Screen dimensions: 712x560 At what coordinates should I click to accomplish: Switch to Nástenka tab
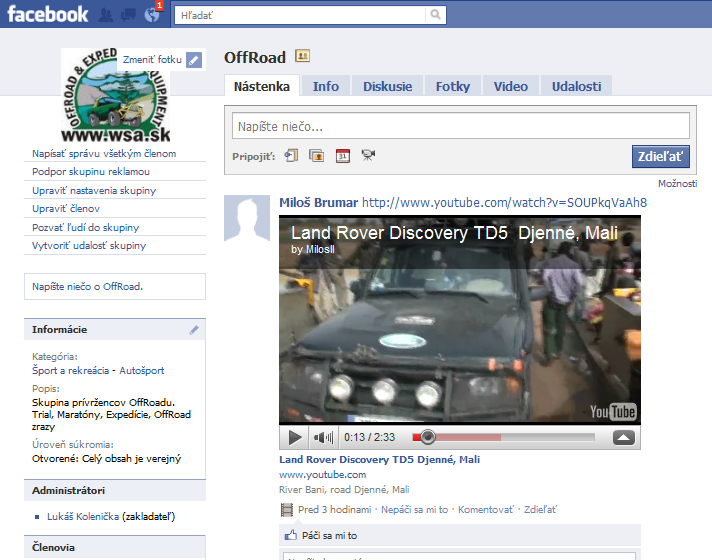[262, 86]
